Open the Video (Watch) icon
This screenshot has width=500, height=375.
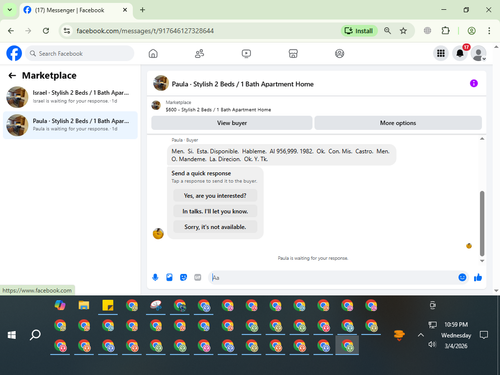point(246,53)
